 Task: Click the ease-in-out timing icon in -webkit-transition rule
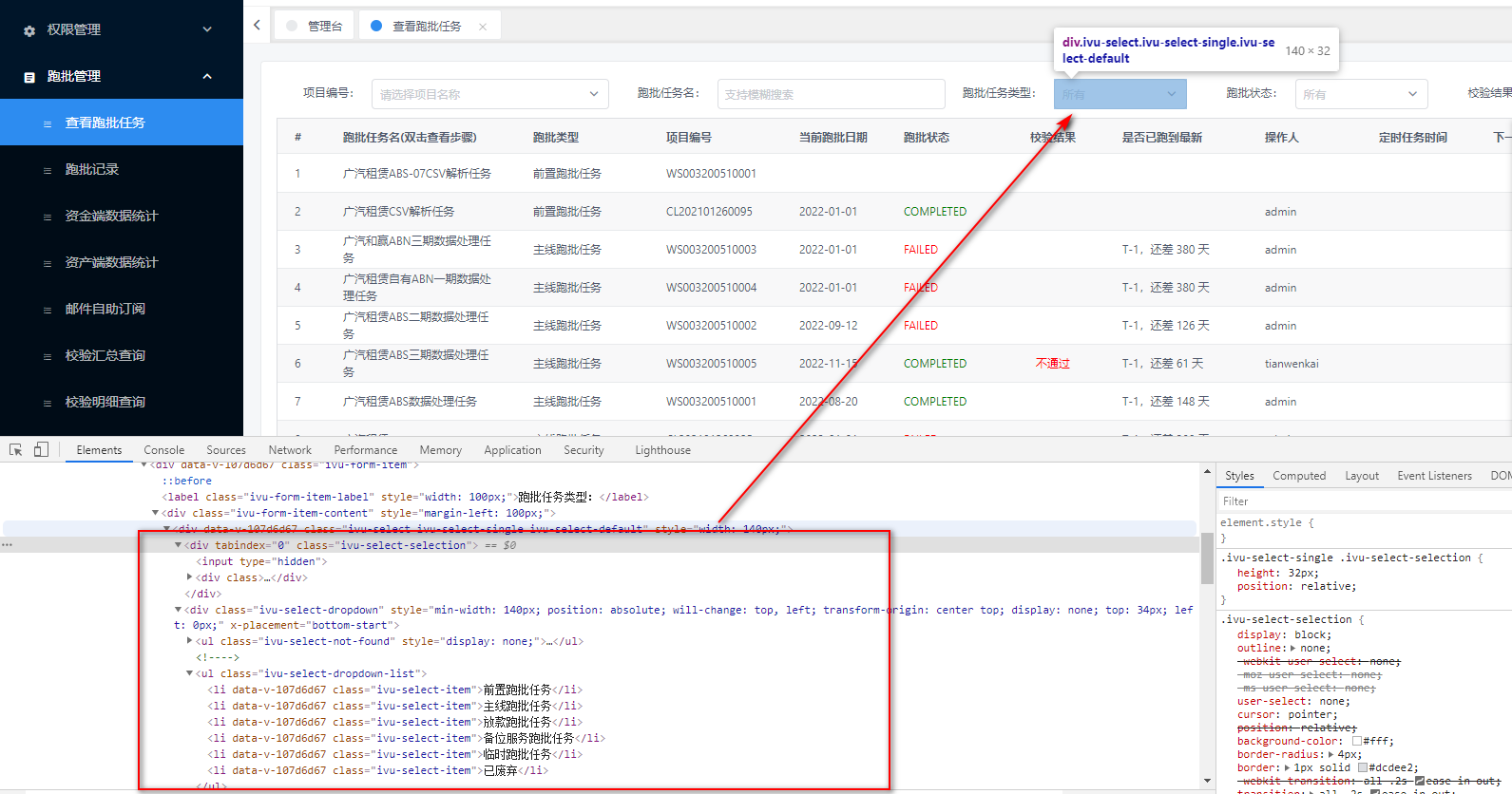point(1420,781)
